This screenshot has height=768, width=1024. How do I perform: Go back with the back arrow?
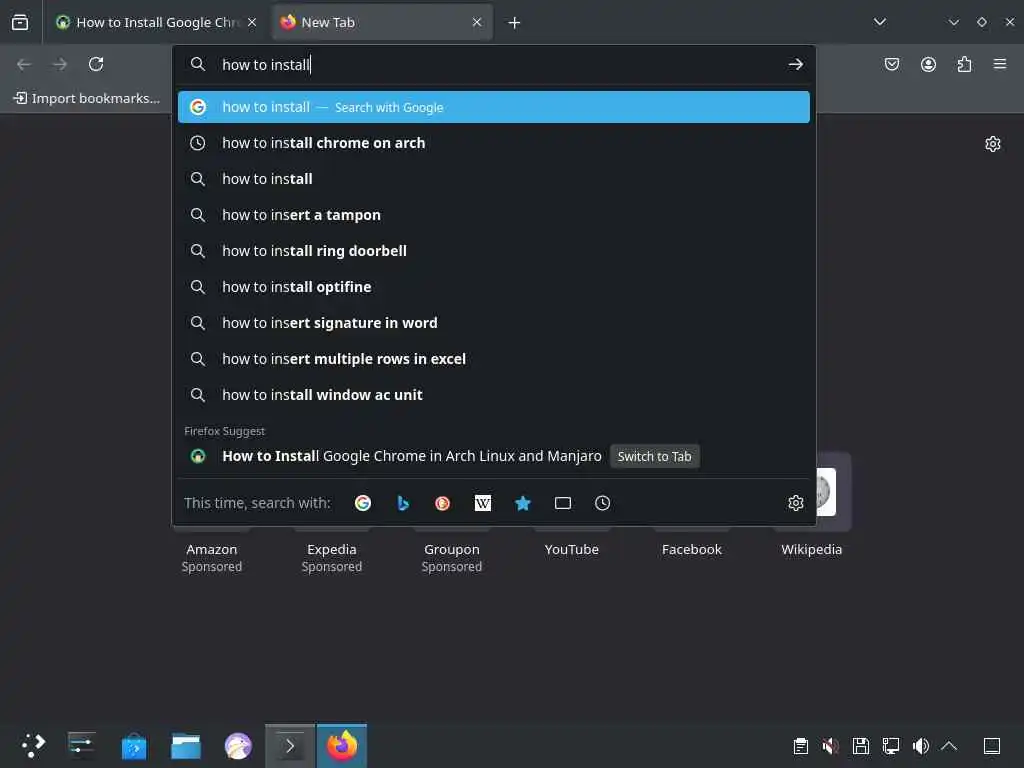pos(24,64)
